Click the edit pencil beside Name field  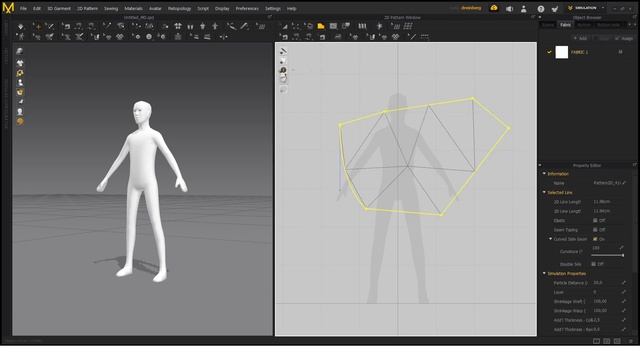pos(624,183)
